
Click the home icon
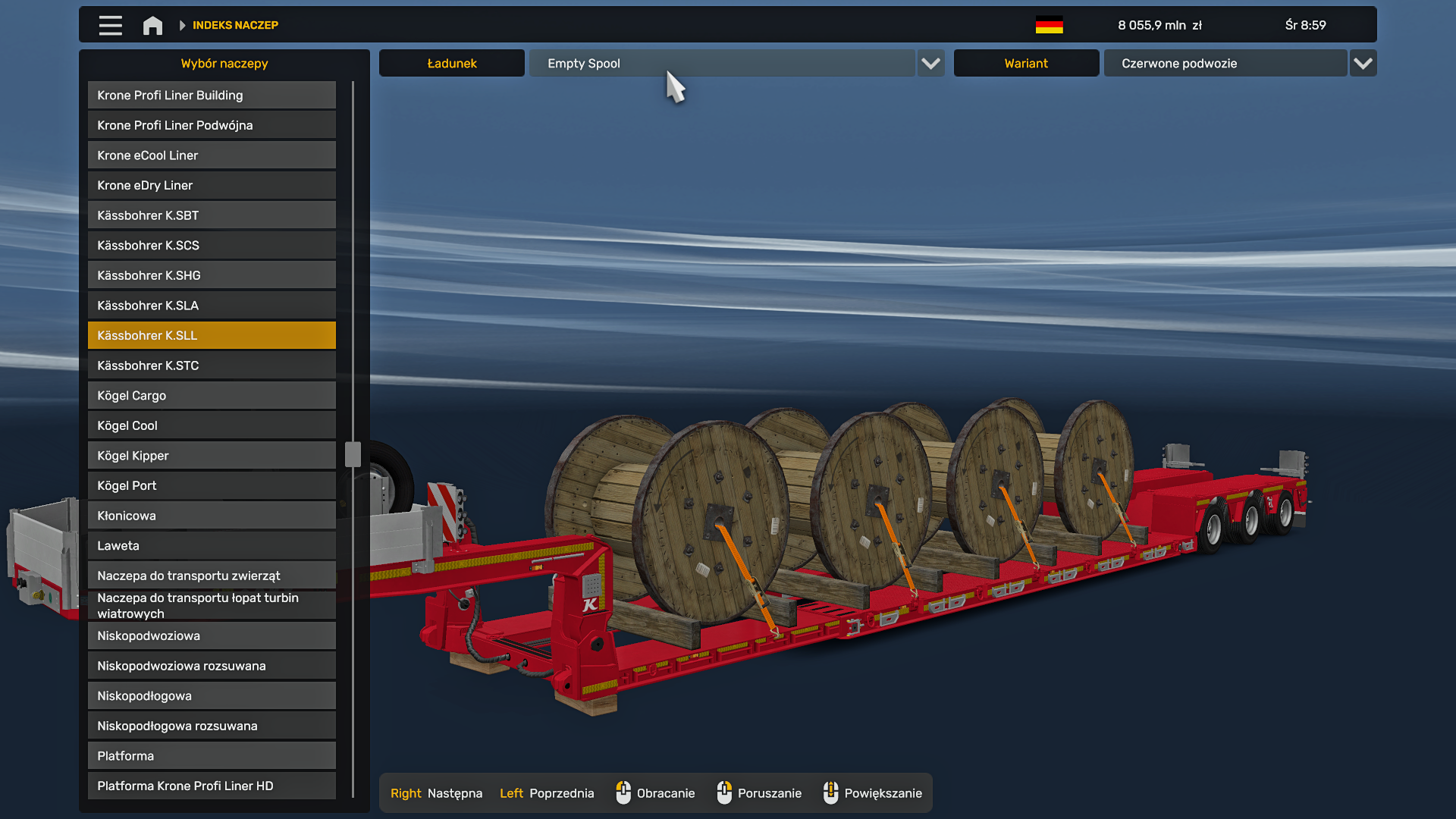pyautogui.click(x=152, y=25)
